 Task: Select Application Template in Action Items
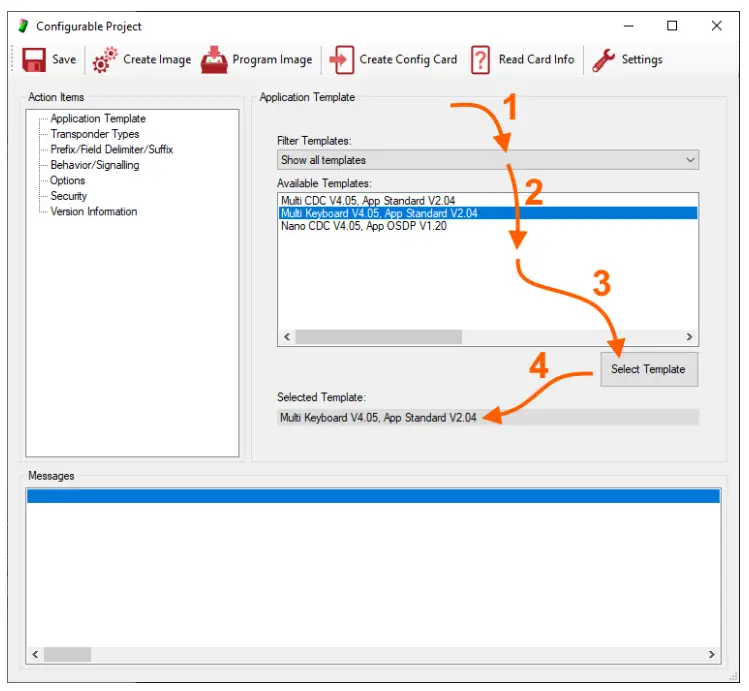[x=98, y=118]
